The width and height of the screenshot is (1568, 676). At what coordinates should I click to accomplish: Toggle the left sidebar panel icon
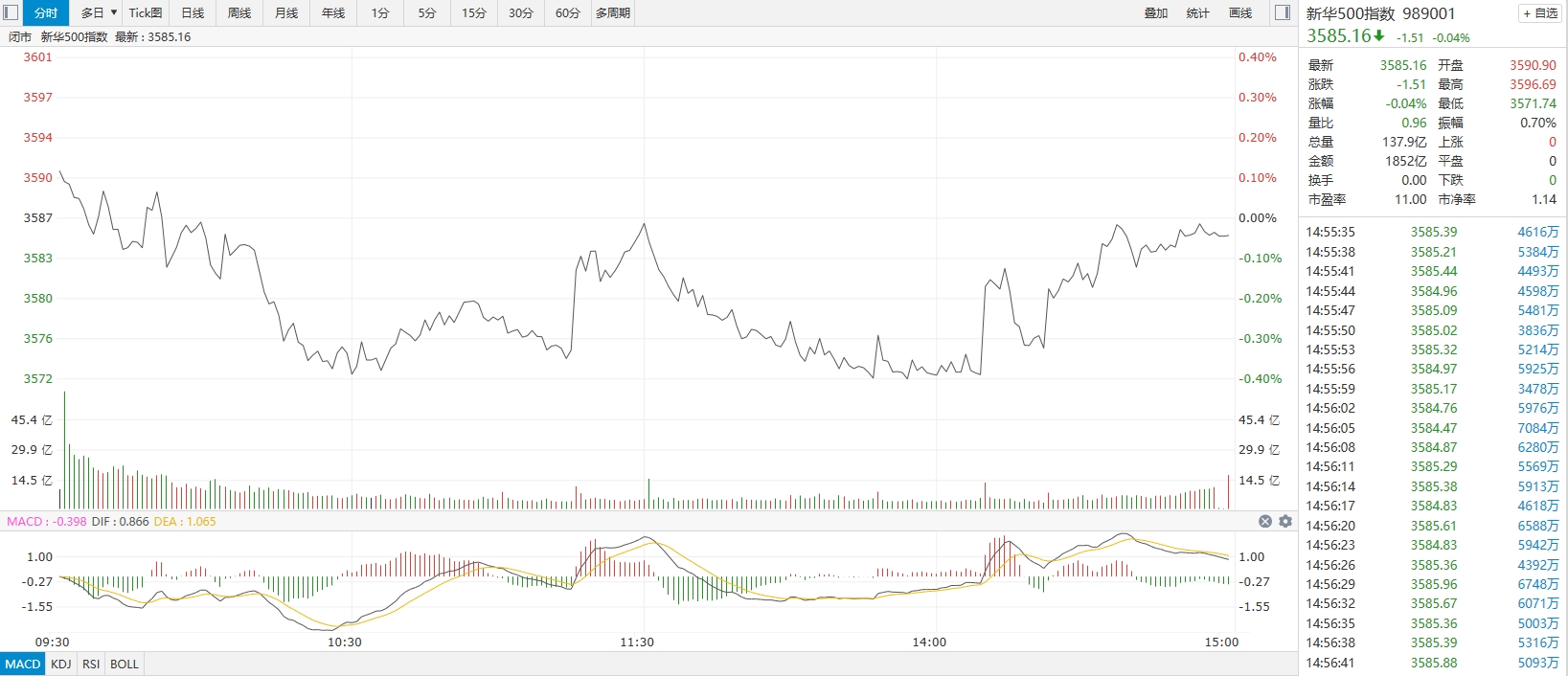[x=11, y=12]
